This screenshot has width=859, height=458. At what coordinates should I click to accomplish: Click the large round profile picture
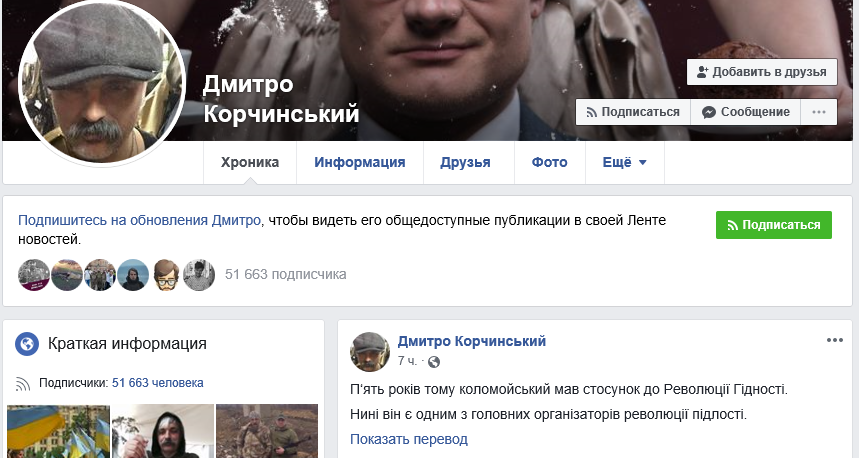pos(101,81)
